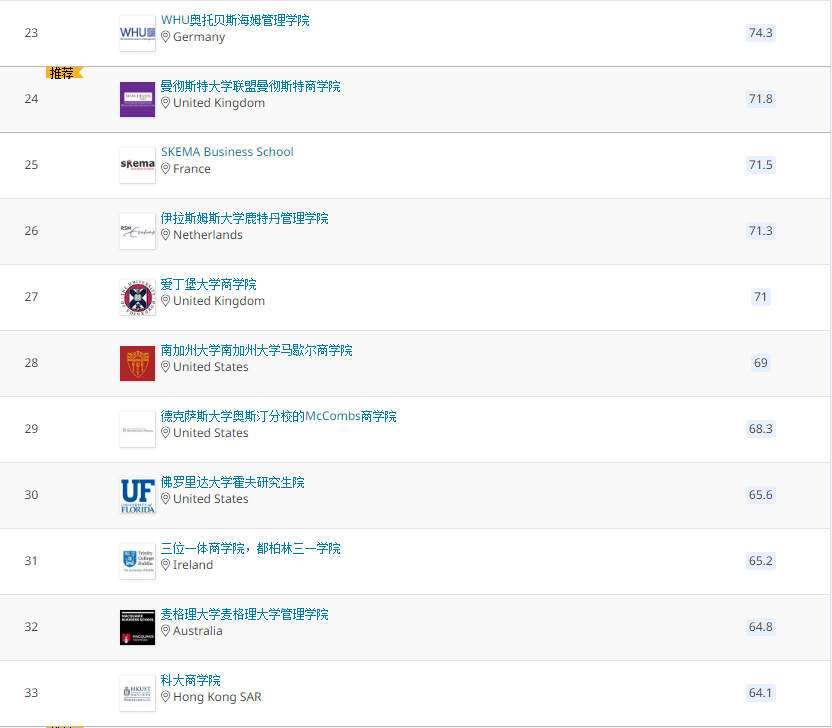Click the WHU school logo
Screen dimensions: 832x728
point(137,33)
